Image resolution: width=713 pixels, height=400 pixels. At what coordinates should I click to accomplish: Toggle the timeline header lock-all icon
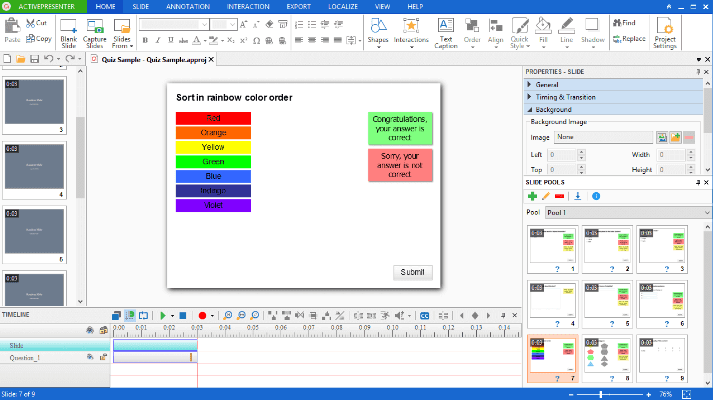[x=104, y=330]
